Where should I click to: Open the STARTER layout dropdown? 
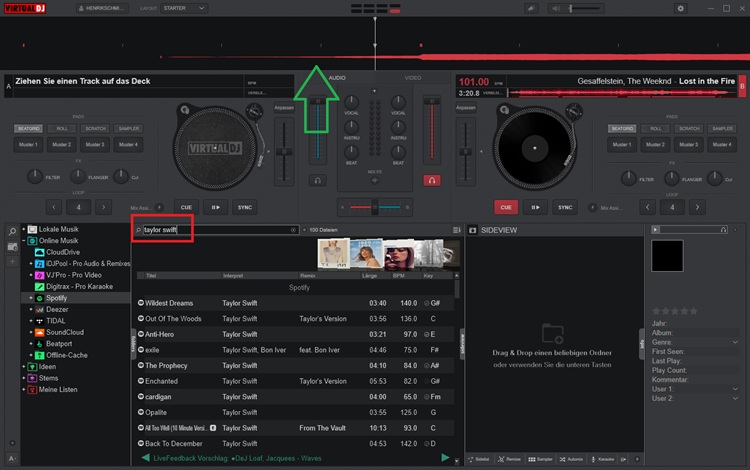184,8
